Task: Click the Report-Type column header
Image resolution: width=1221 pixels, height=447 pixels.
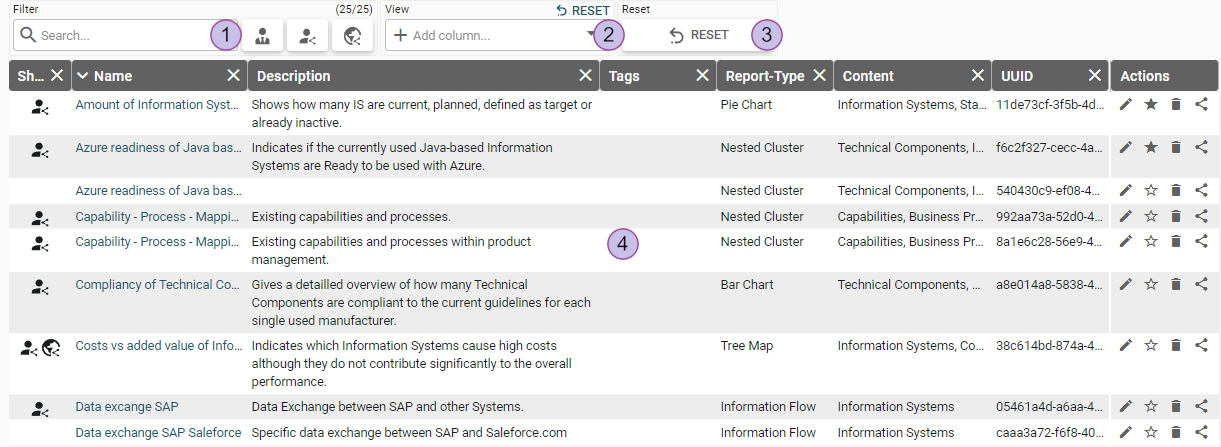Action: [x=764, y=76]
